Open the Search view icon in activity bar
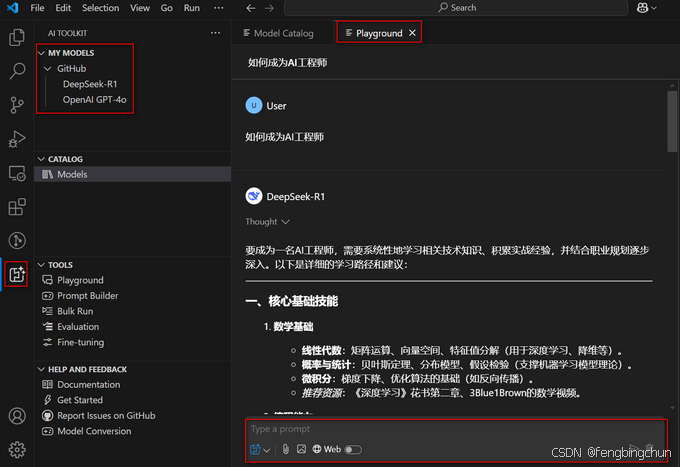The width and height of the screenshot is (680, 467). pos(17,71)
